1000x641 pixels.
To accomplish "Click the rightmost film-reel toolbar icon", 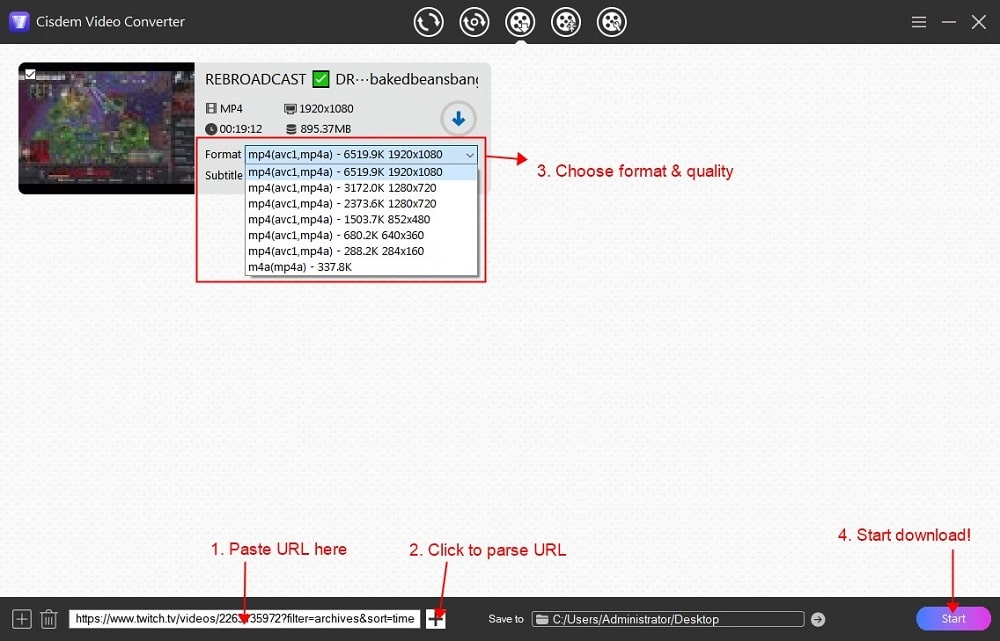I will pos(611,21).
